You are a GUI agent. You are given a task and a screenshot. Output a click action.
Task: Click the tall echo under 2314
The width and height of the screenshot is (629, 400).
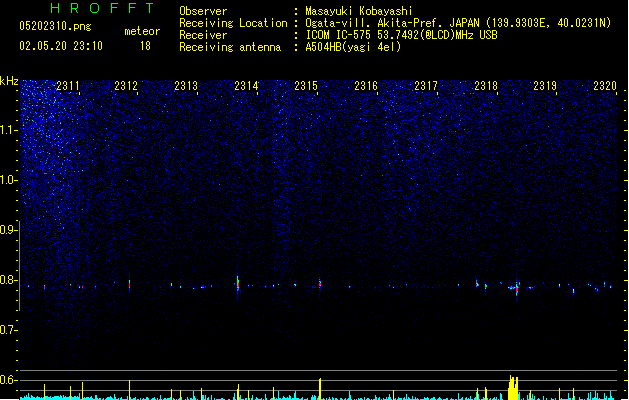click(238, 284)
